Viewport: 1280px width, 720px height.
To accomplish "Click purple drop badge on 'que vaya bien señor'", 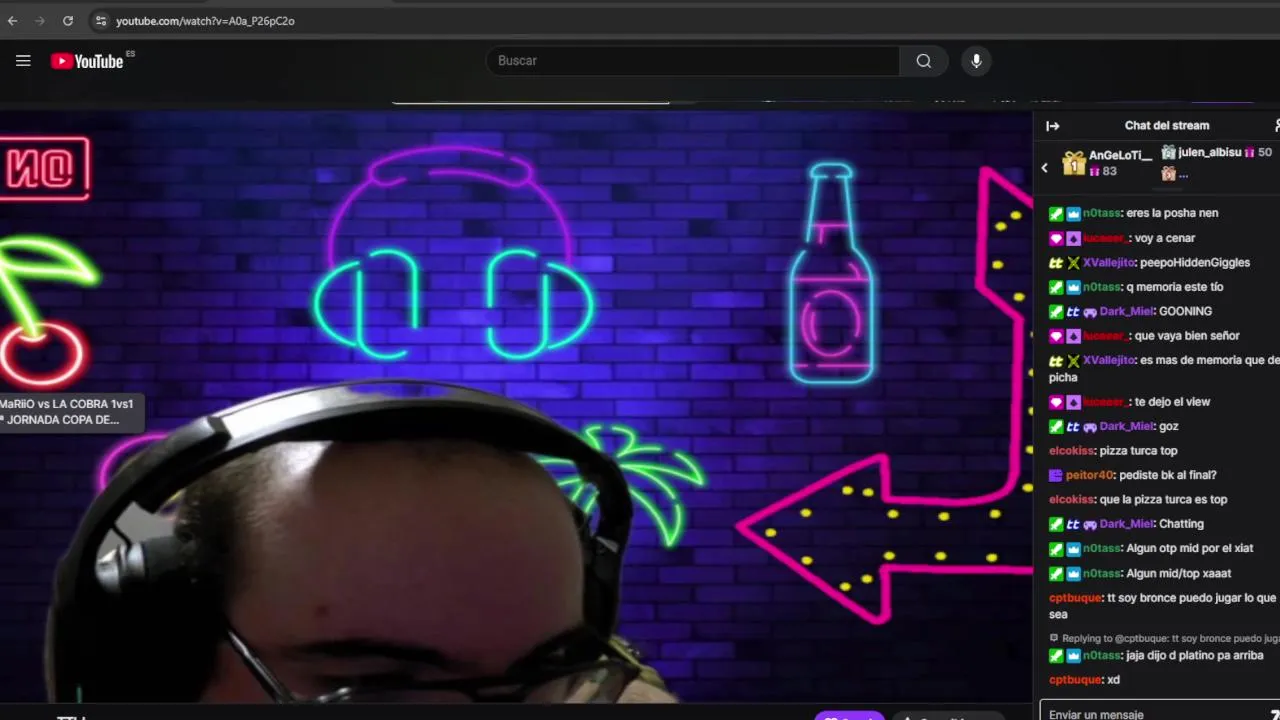I will click(x=1073, y=336).
